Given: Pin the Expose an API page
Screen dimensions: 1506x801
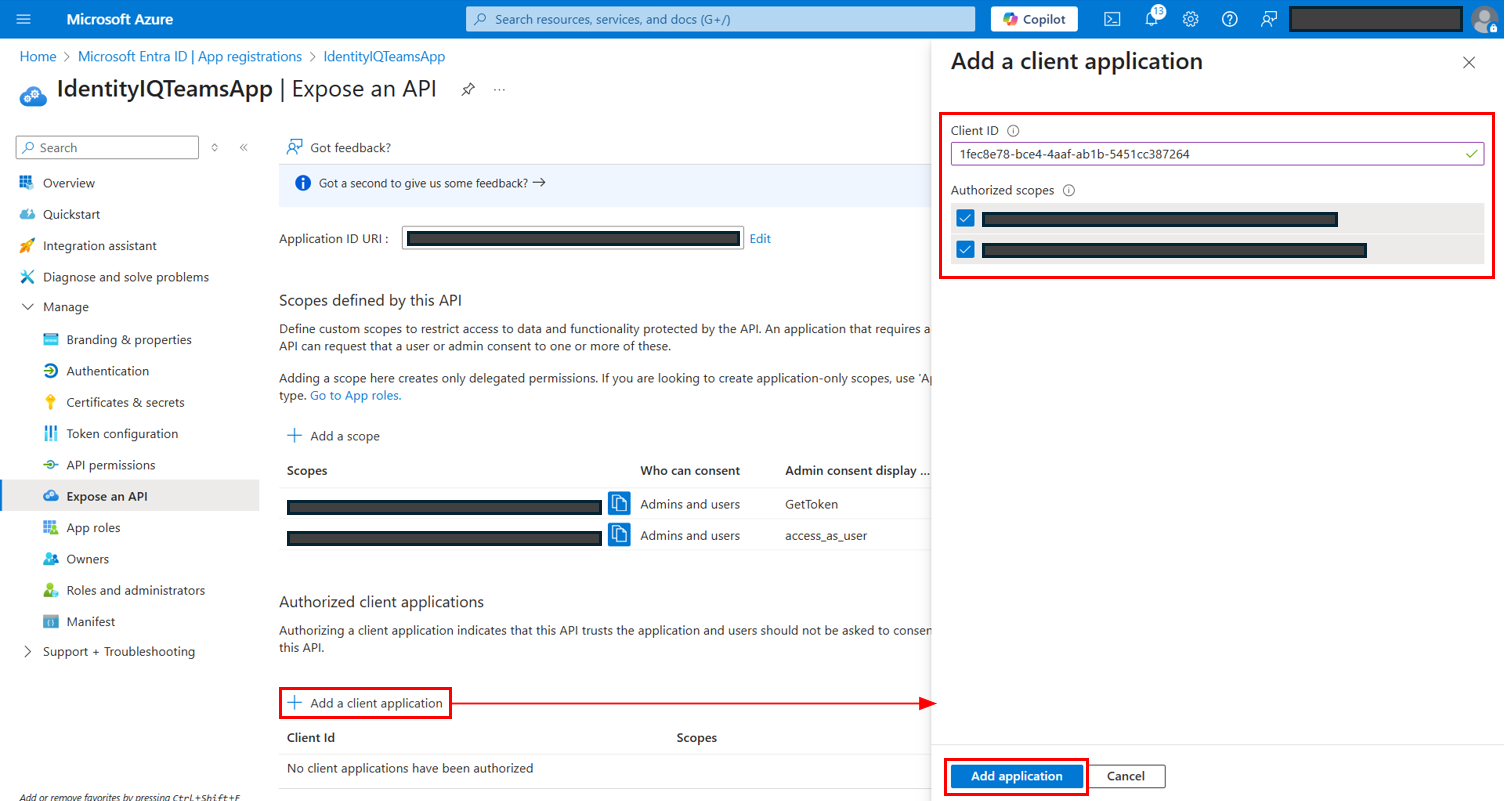Looking at the screenshot, I should coord(467,89).
